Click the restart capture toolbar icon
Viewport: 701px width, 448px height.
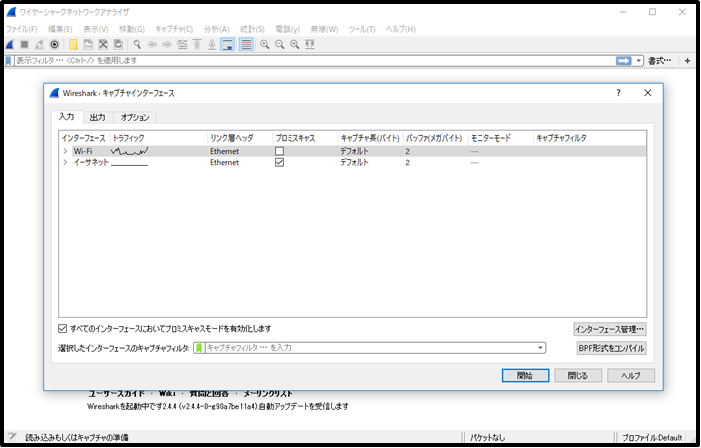coord(39,44)
